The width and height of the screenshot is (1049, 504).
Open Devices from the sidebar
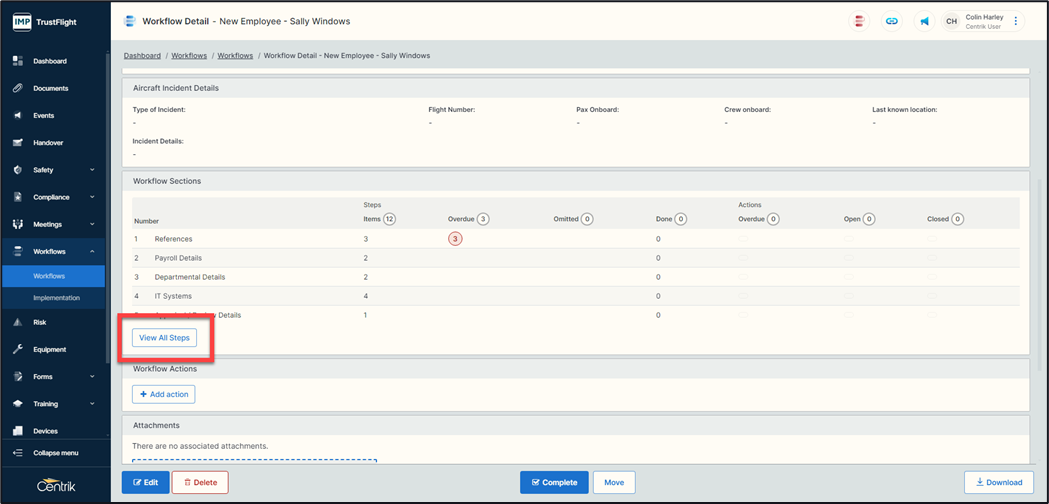coord(45,431)
